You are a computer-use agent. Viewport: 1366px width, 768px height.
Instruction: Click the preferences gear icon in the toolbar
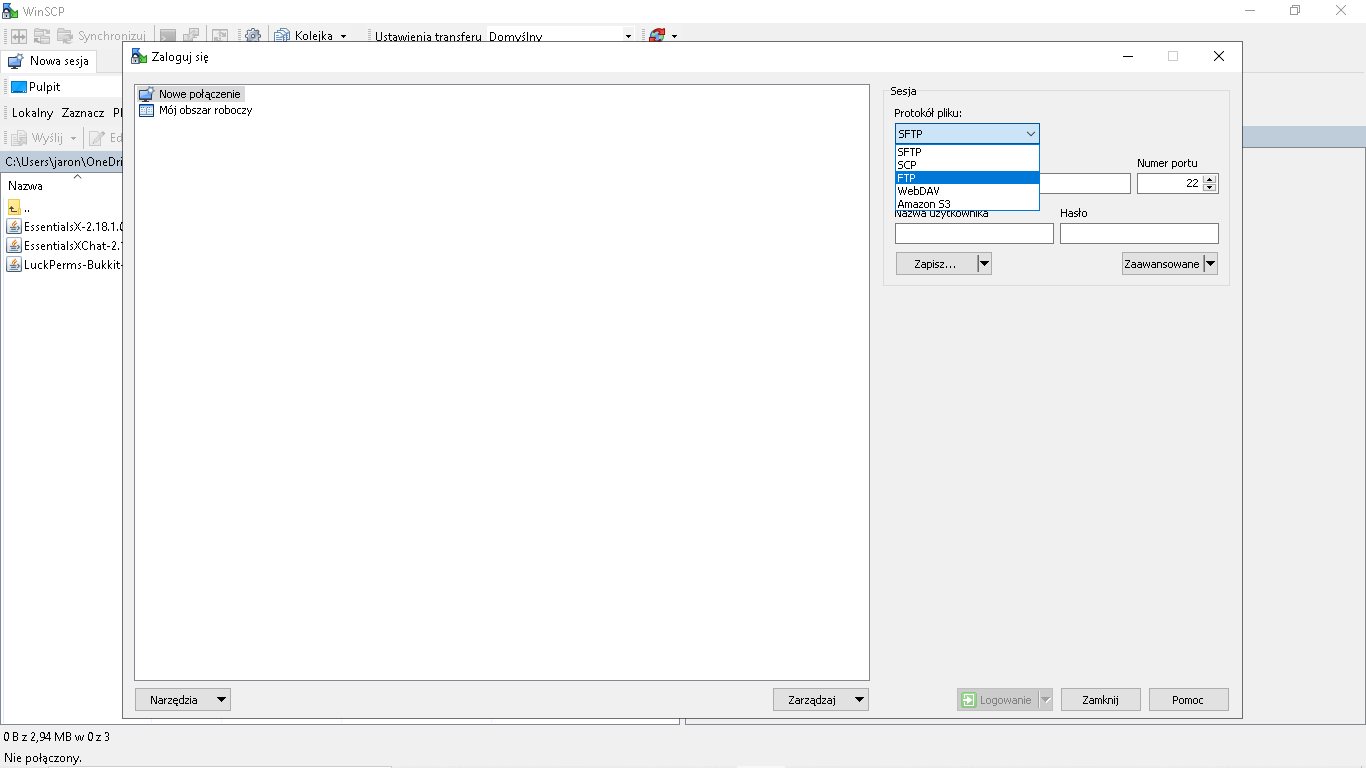click(253, 36)
